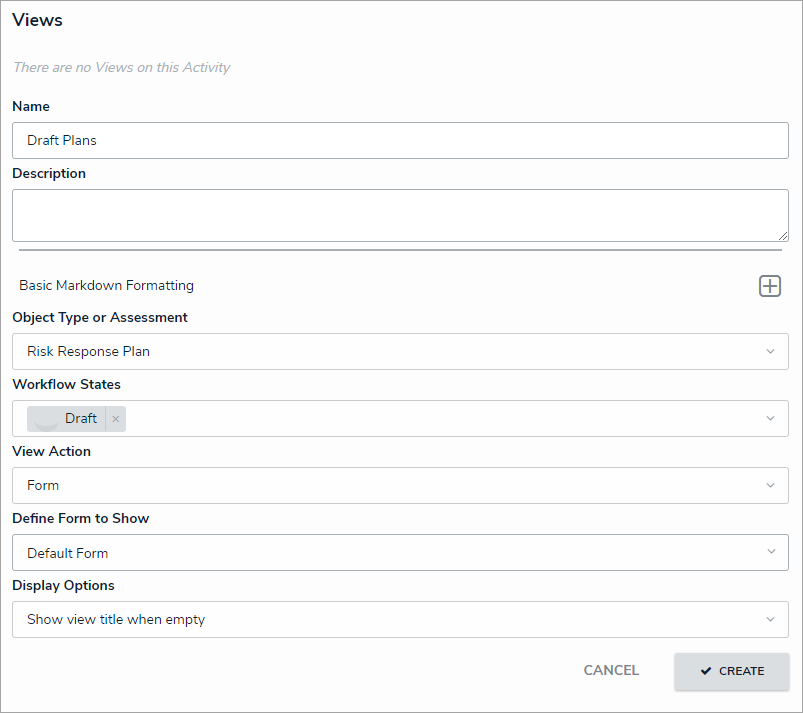Image resolution: width=803 pixels, height=713 pixels.
Task: Grab the Description box resize handle
Action: 782,235
